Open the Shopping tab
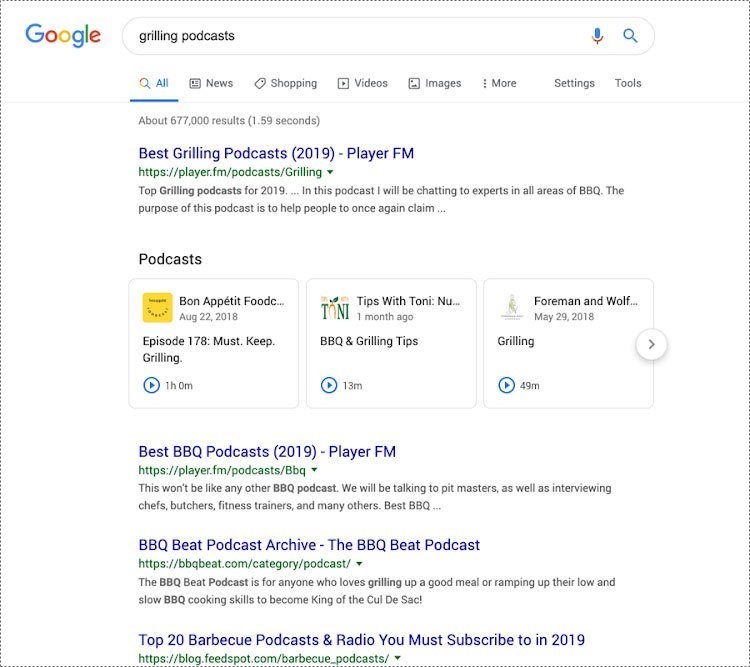Image resolution: width=750 pixels, height=667 pixels. pos(286,83)
